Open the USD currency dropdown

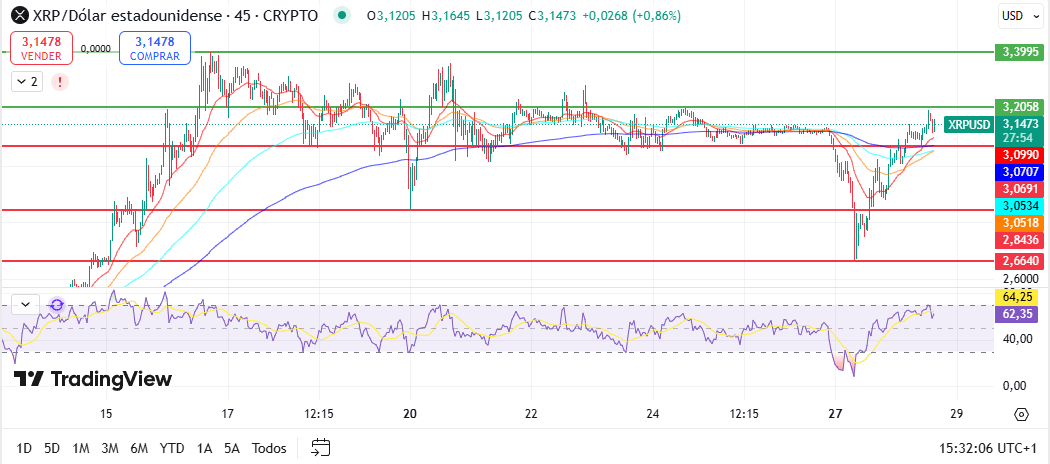[1021, 15]
